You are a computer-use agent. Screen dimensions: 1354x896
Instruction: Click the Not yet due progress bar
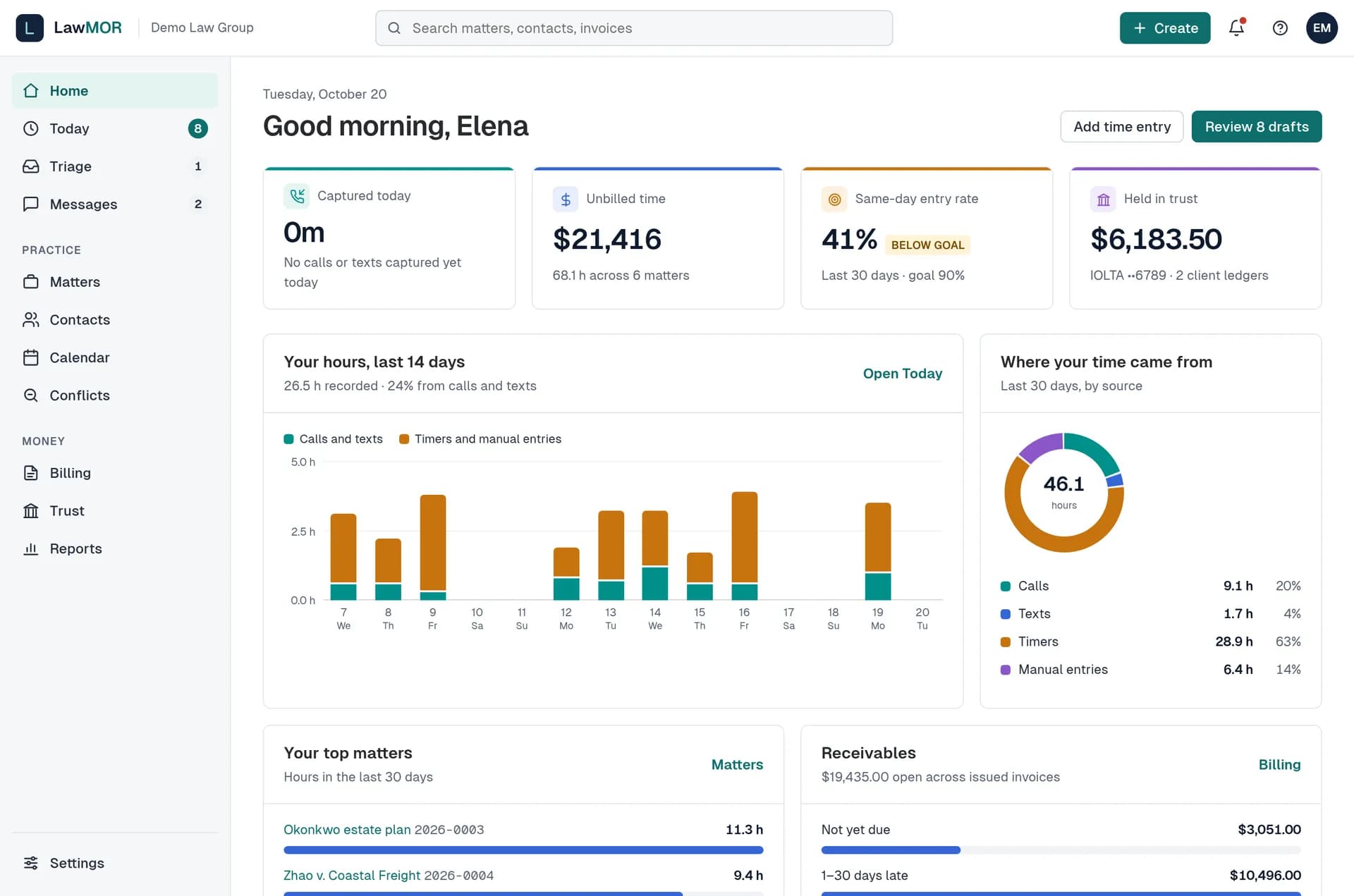[x=1061, y=850]
